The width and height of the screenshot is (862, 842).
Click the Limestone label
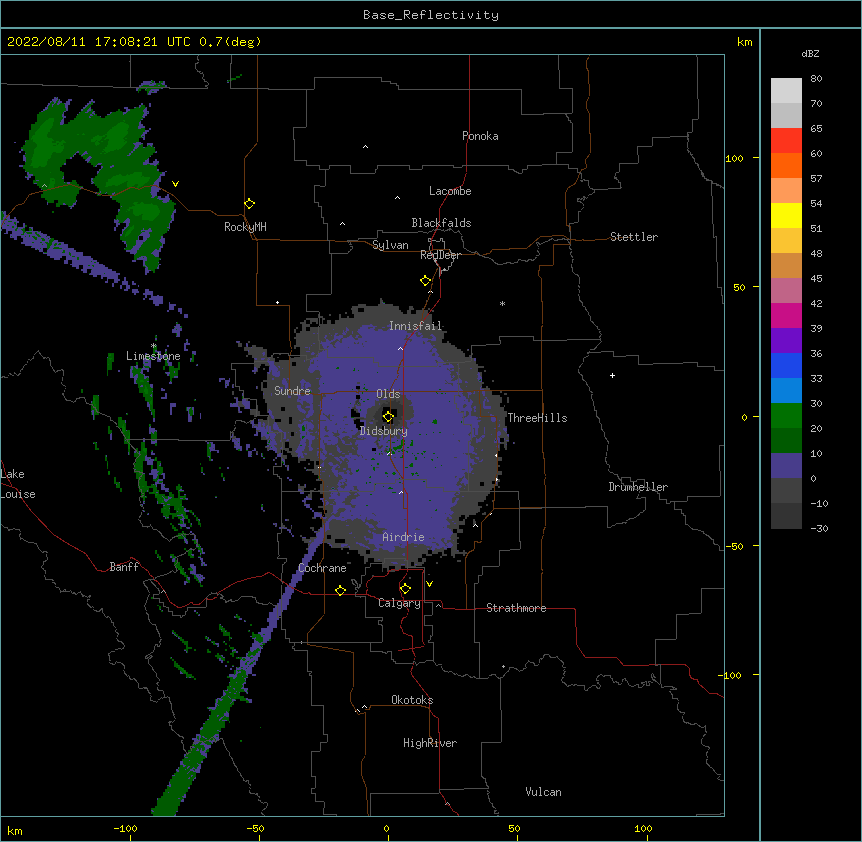(153, 356)
